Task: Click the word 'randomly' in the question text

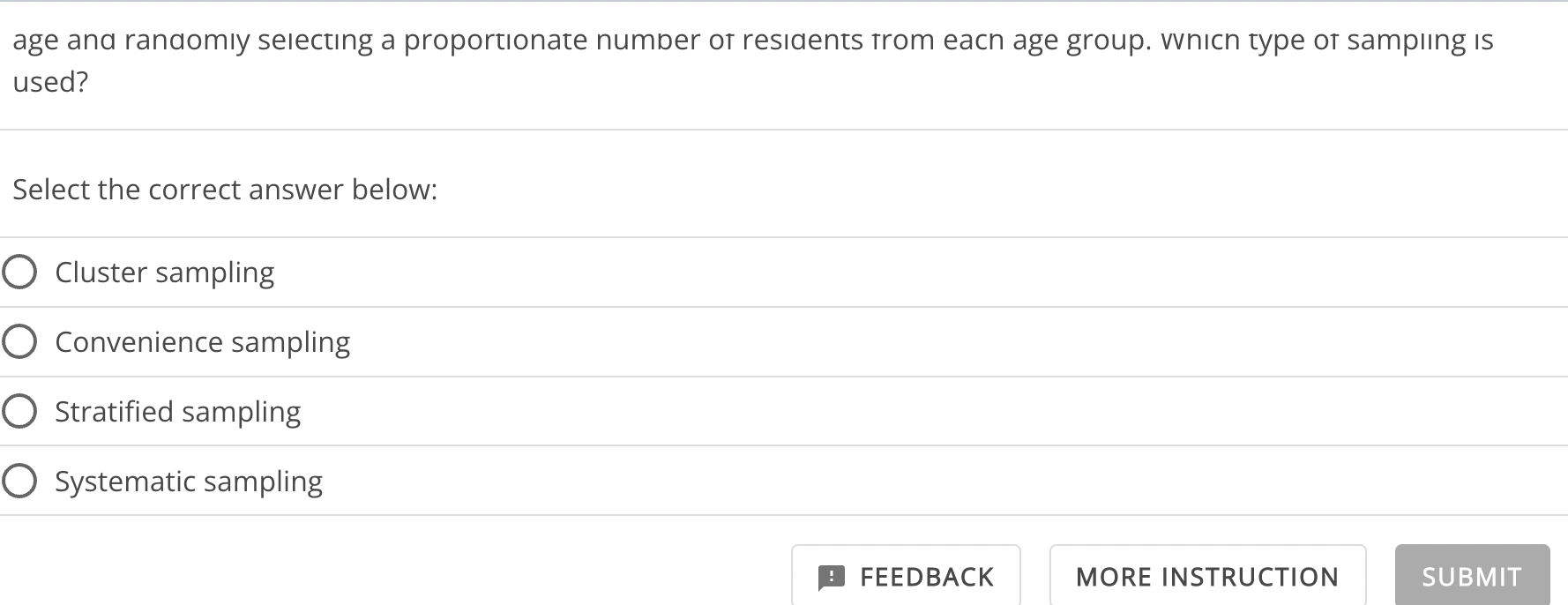Action: pos(182,41)
